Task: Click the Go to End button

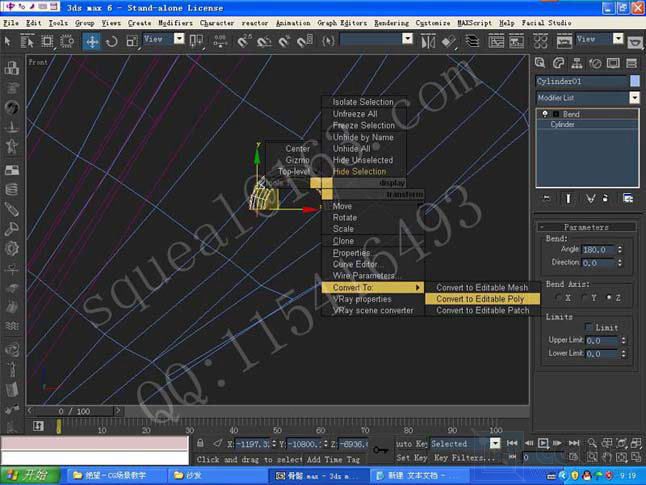Action: (x=573, y=443)
